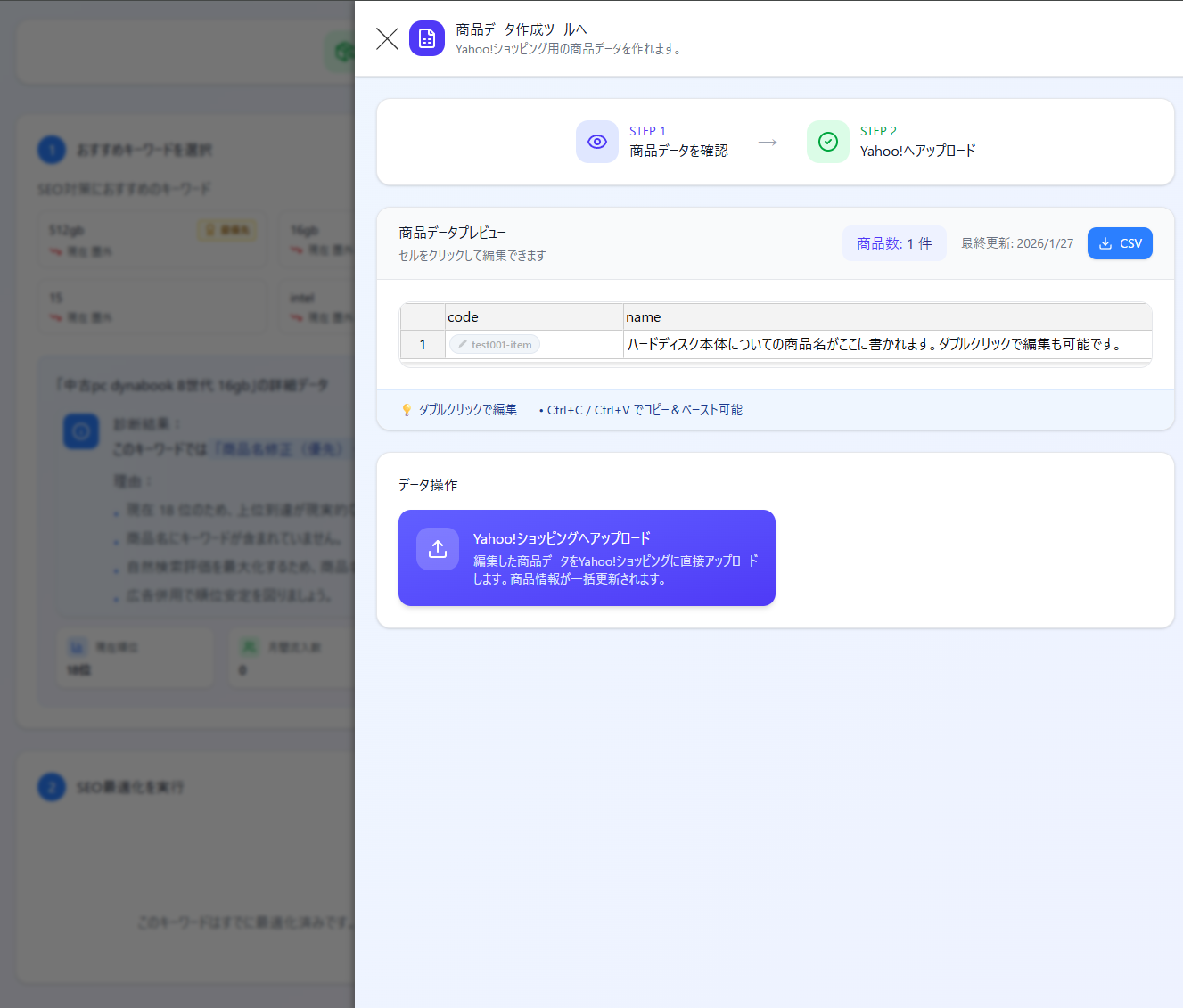Switch to STEP 2 Yahoo!へアップロード

pyautogui.click(x=917, y=141)
